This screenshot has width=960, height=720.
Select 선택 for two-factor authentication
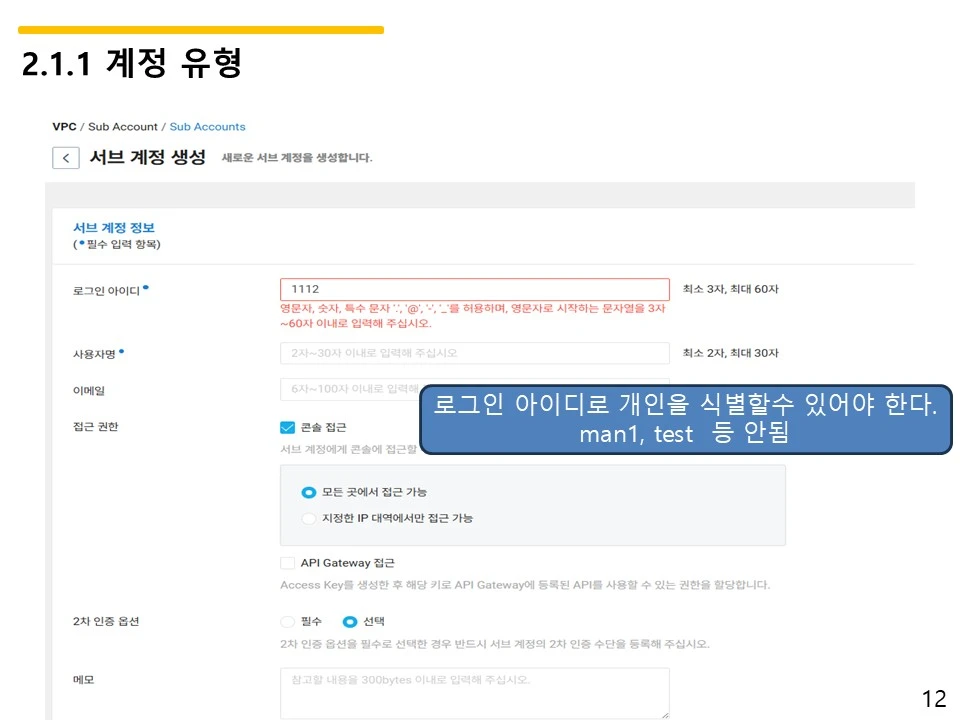(x=352, y=621)
